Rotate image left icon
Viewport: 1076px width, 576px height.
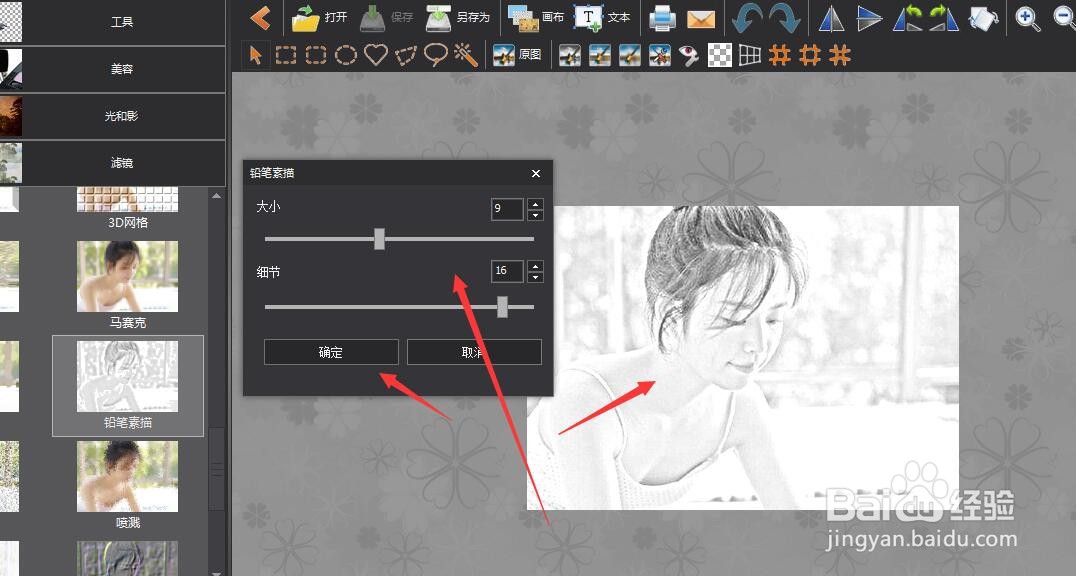coord(907,19)
